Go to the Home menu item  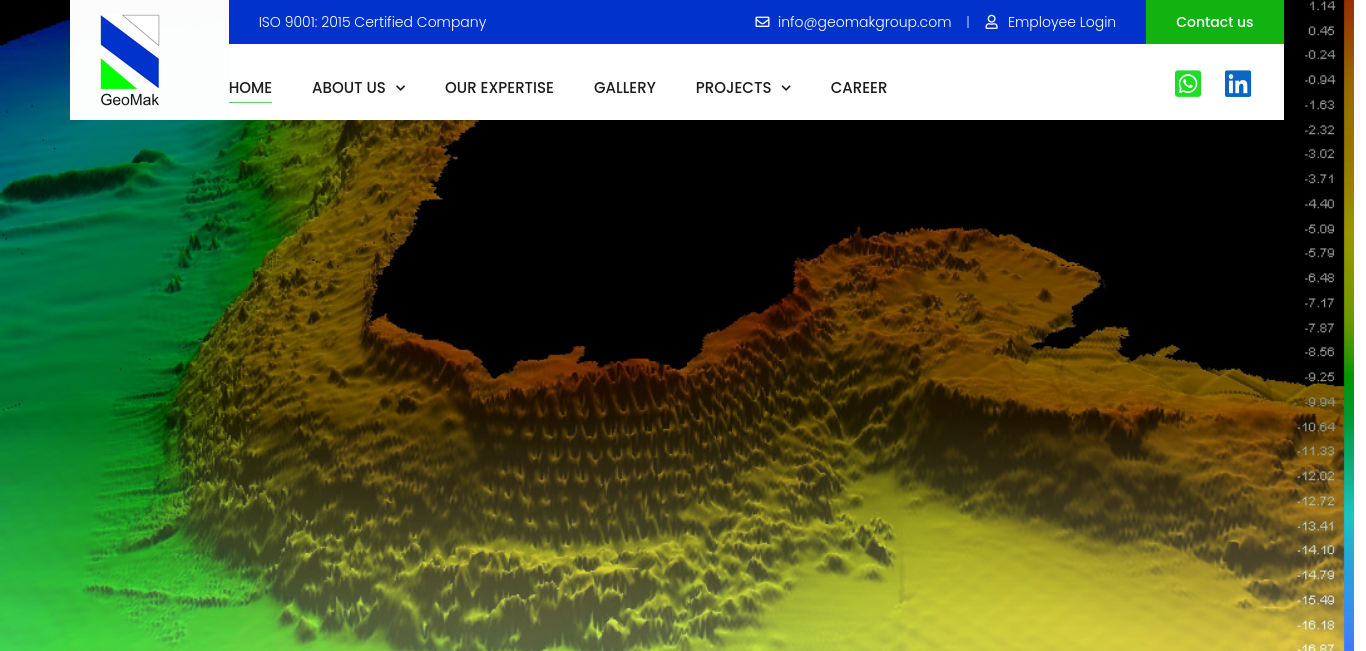click(x=250, y=88)
